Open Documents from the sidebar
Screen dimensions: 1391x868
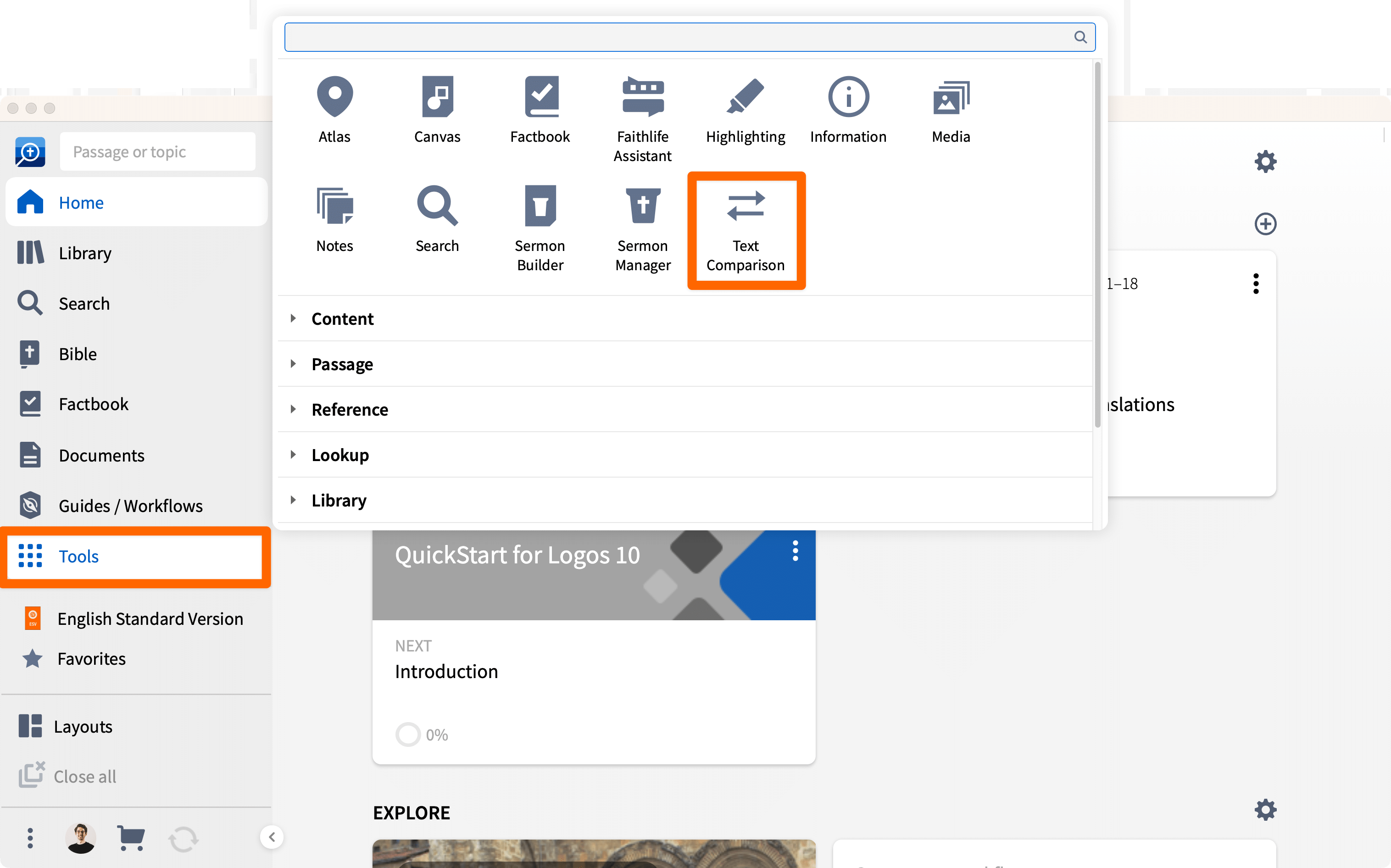(137, 455)
